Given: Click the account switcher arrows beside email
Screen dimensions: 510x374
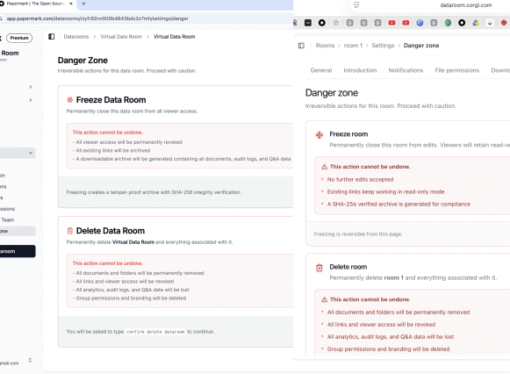Looking at the screenshot, I should click(30, 360).
